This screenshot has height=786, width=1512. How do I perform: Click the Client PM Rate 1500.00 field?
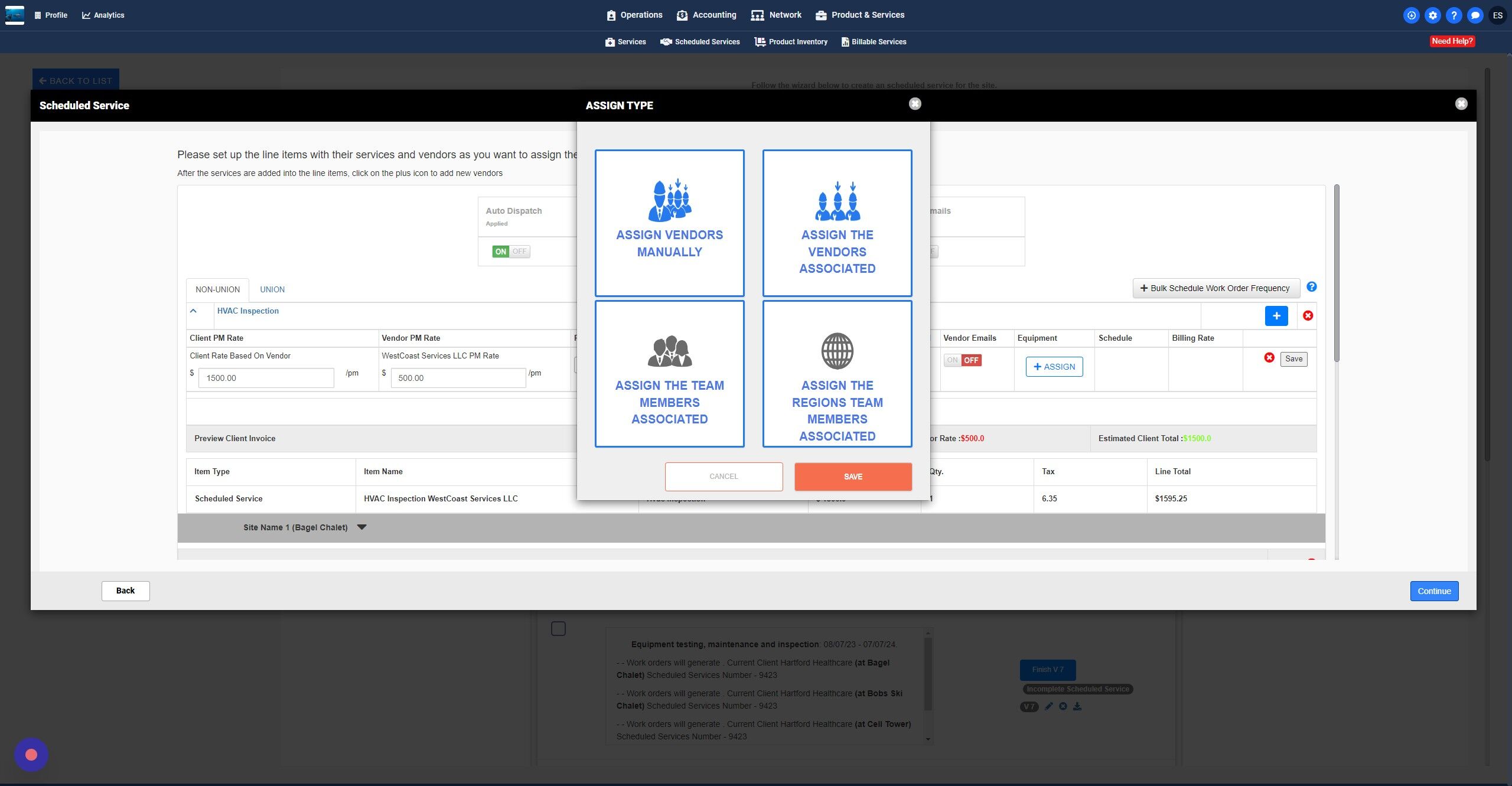[x=266, y=378]
